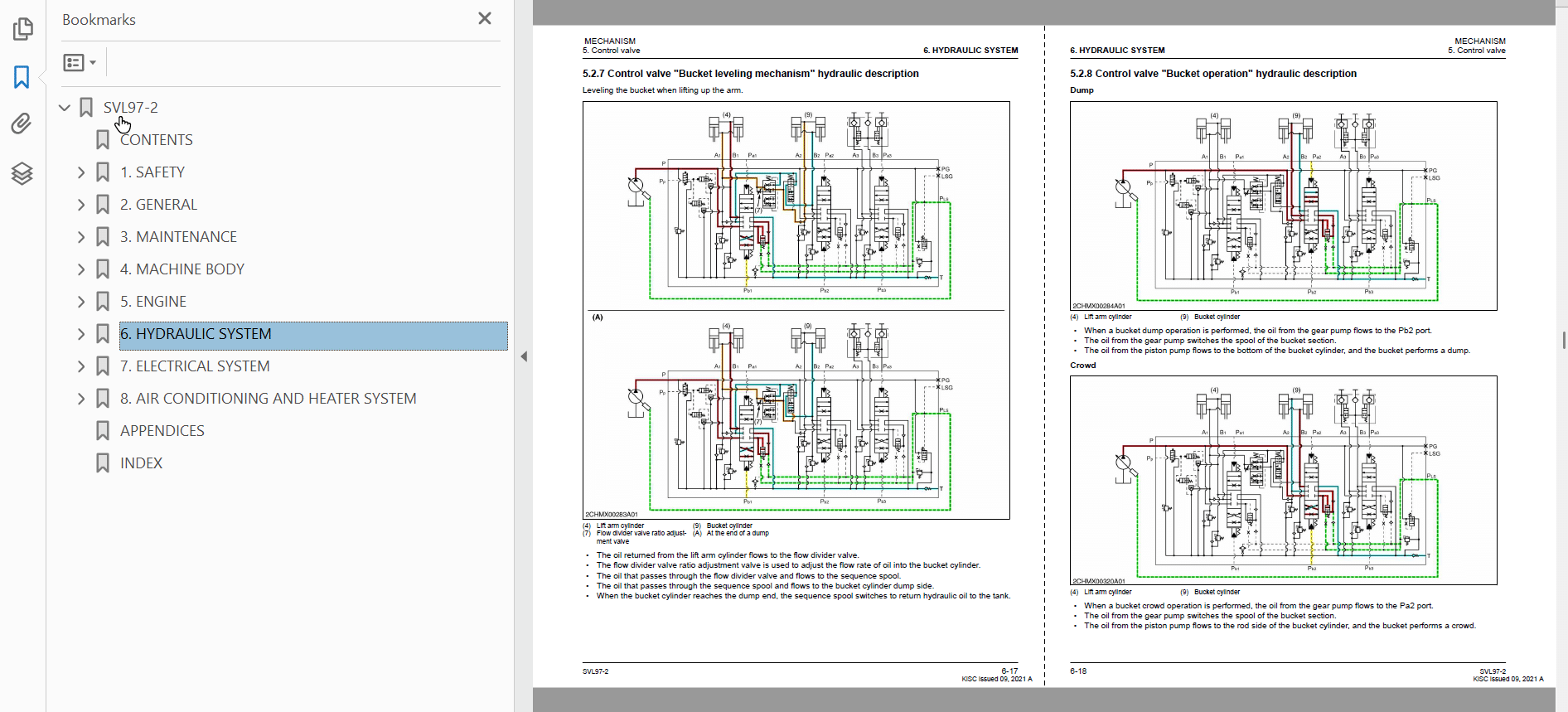
Task: Collapse the navigation pane using divider arrow
Action: pyautogui.click(x=524, y=356)
